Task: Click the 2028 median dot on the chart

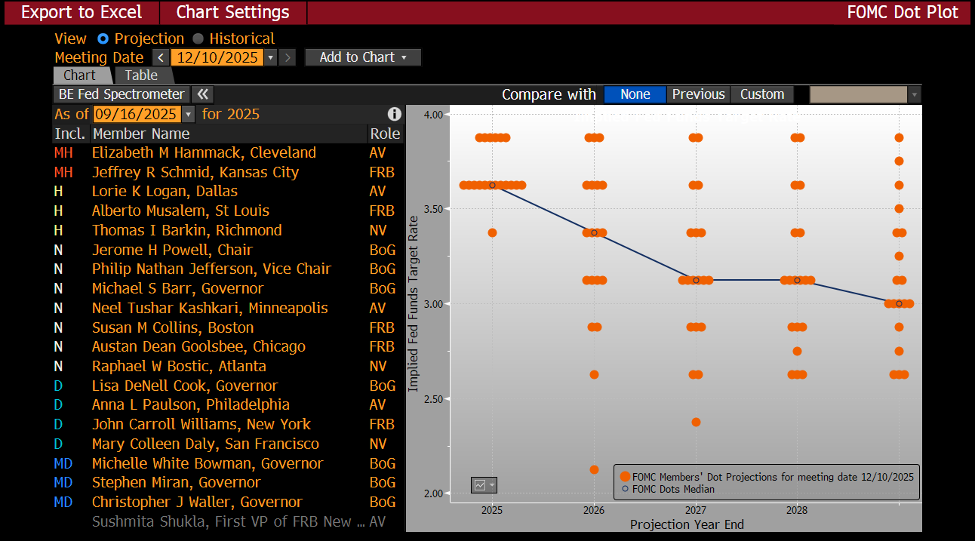Action: click(x=797, y=280)
